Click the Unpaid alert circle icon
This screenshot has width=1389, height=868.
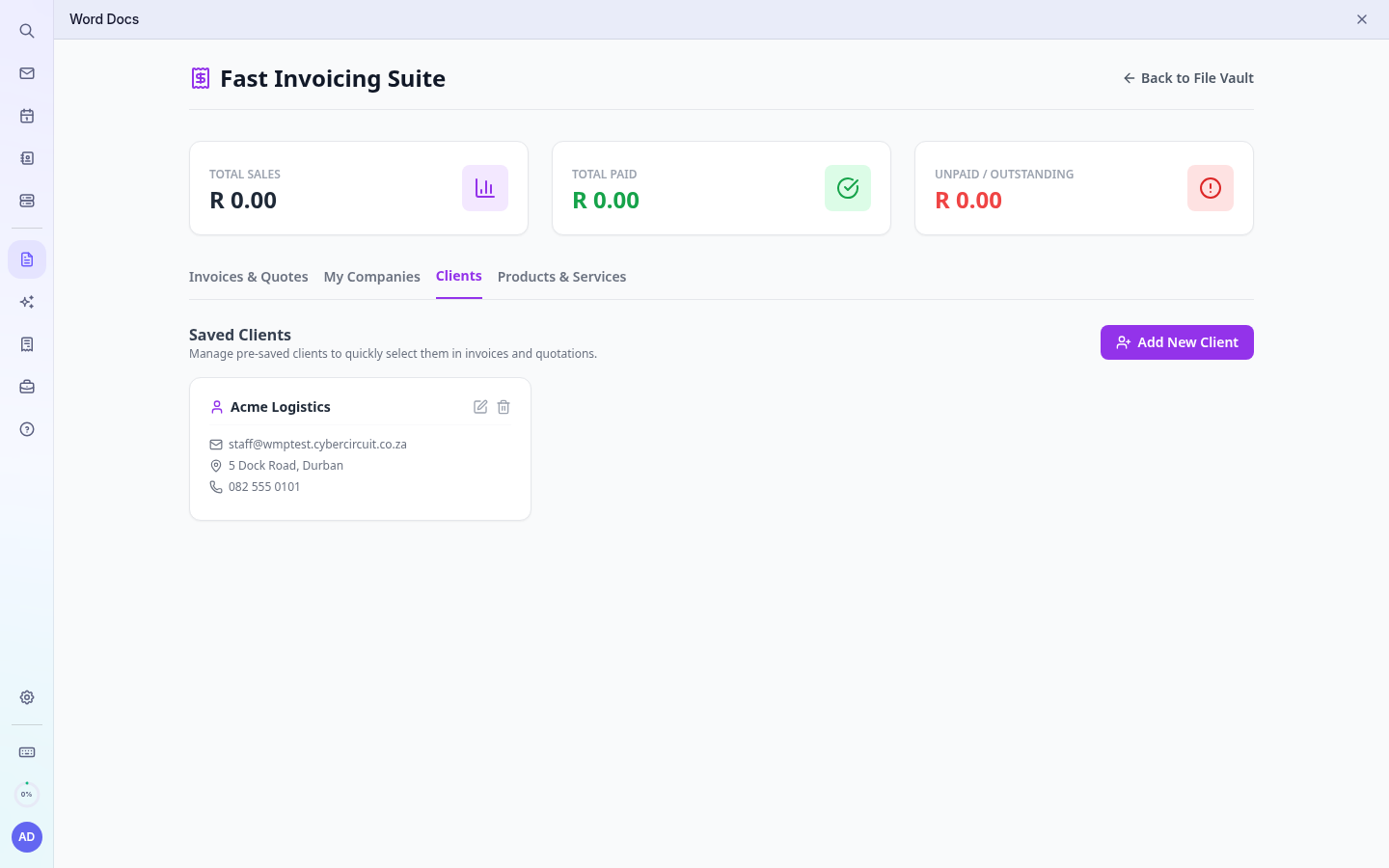click(x=1211, y=188)
